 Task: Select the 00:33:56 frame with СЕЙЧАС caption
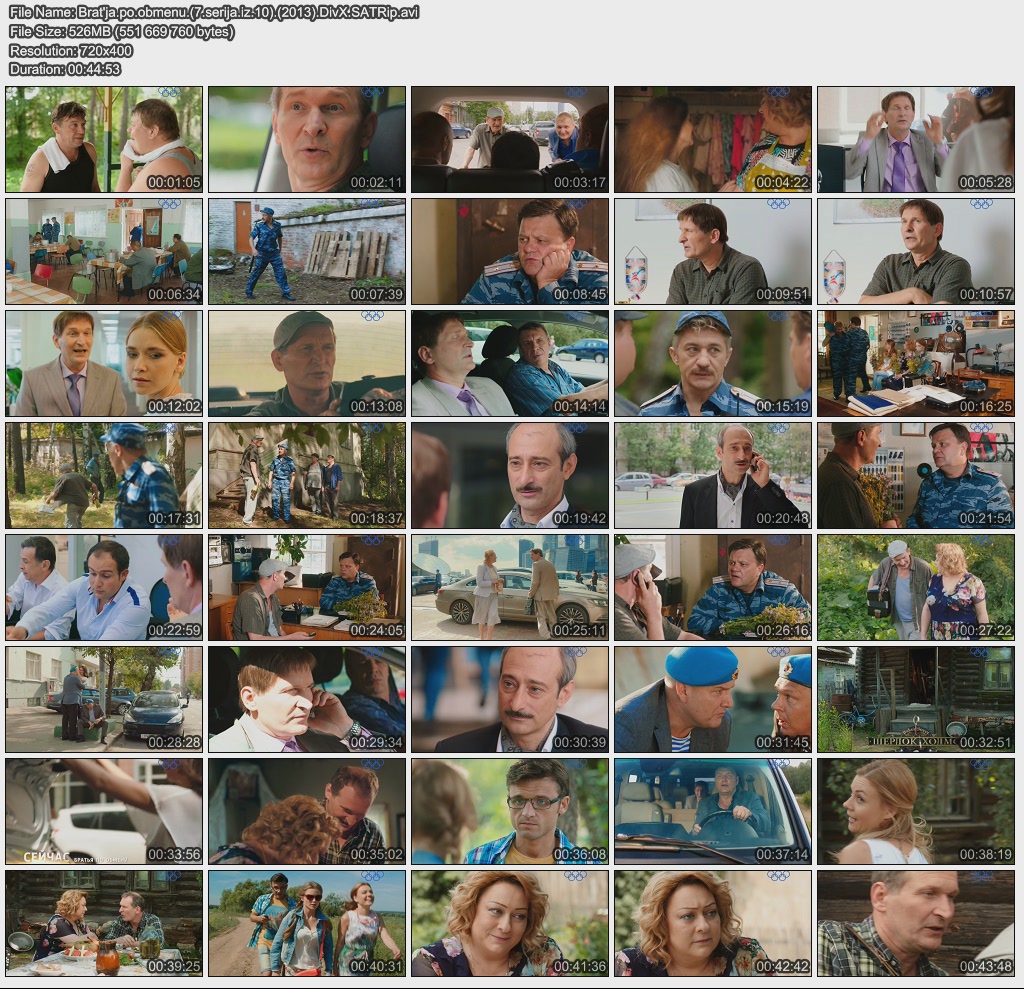point(104,811)
